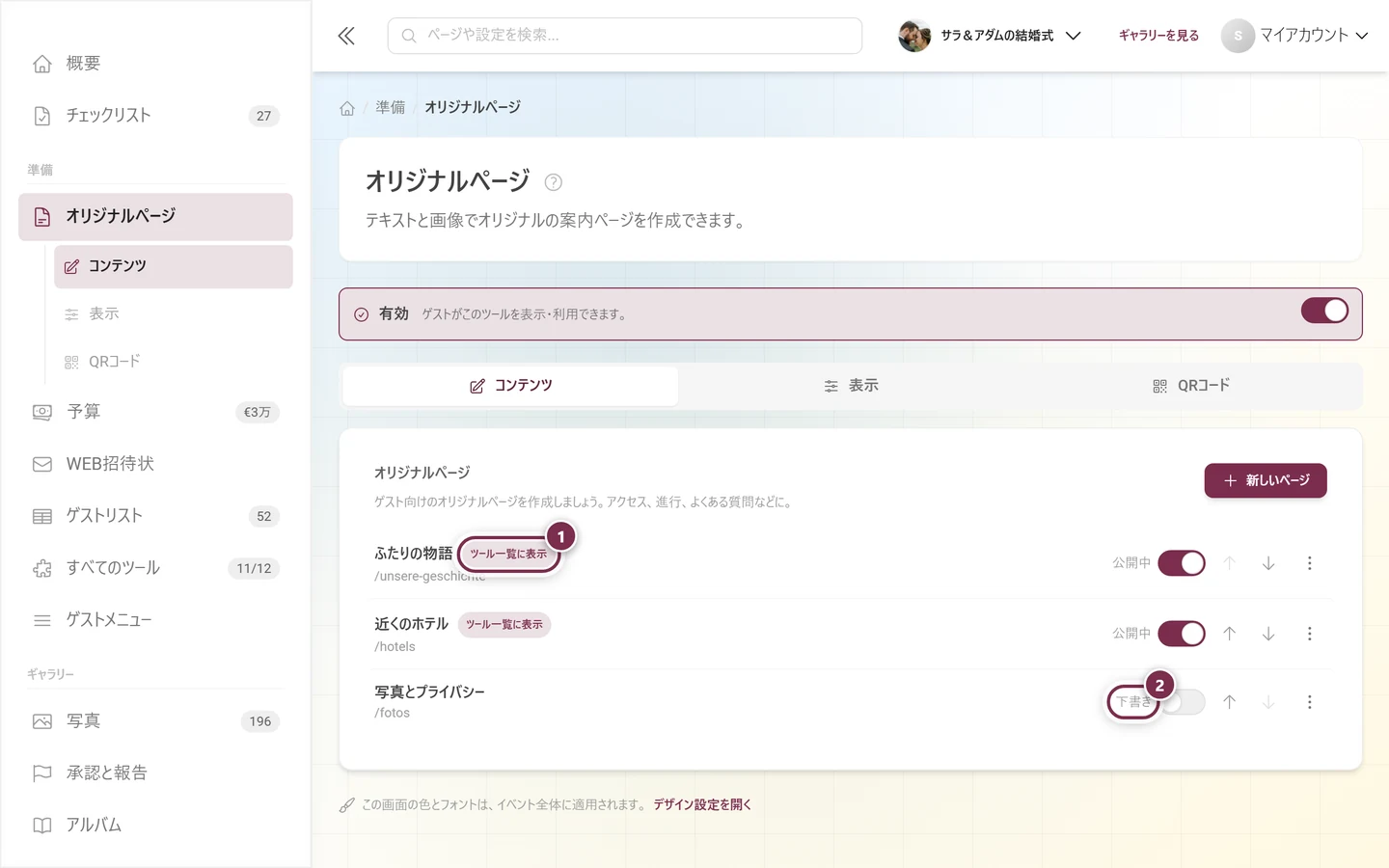Collapse the sidebar with the double-chevron icon
The width and height of the screenshot is (1389, 868).
[346, 36]
